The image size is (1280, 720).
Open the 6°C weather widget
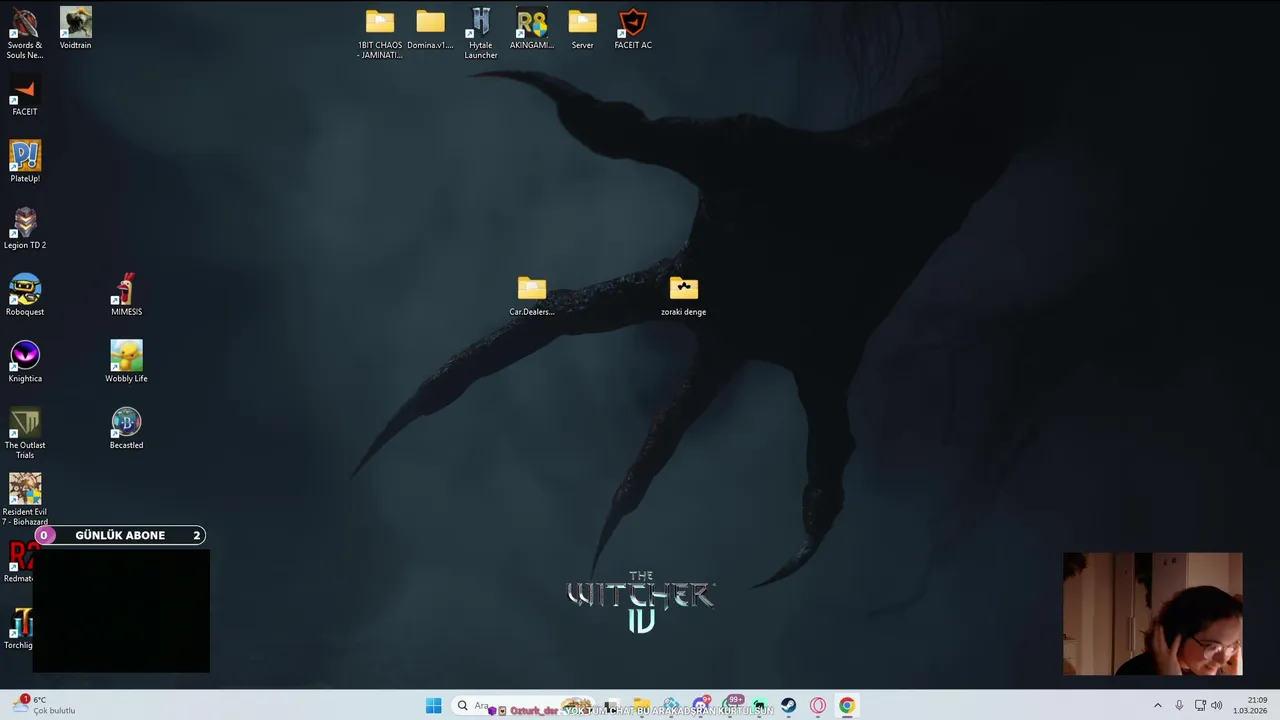[45, 705]
